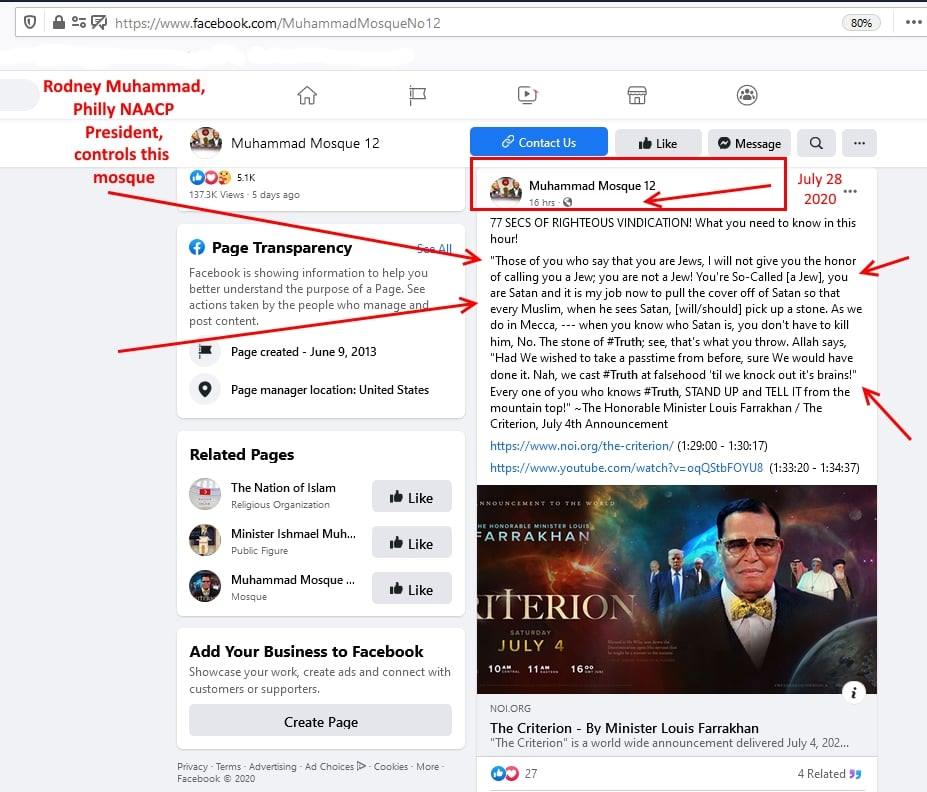Click the Terms footer link
This screenshot has width=927, height=792.
click(x=228, y=767)
